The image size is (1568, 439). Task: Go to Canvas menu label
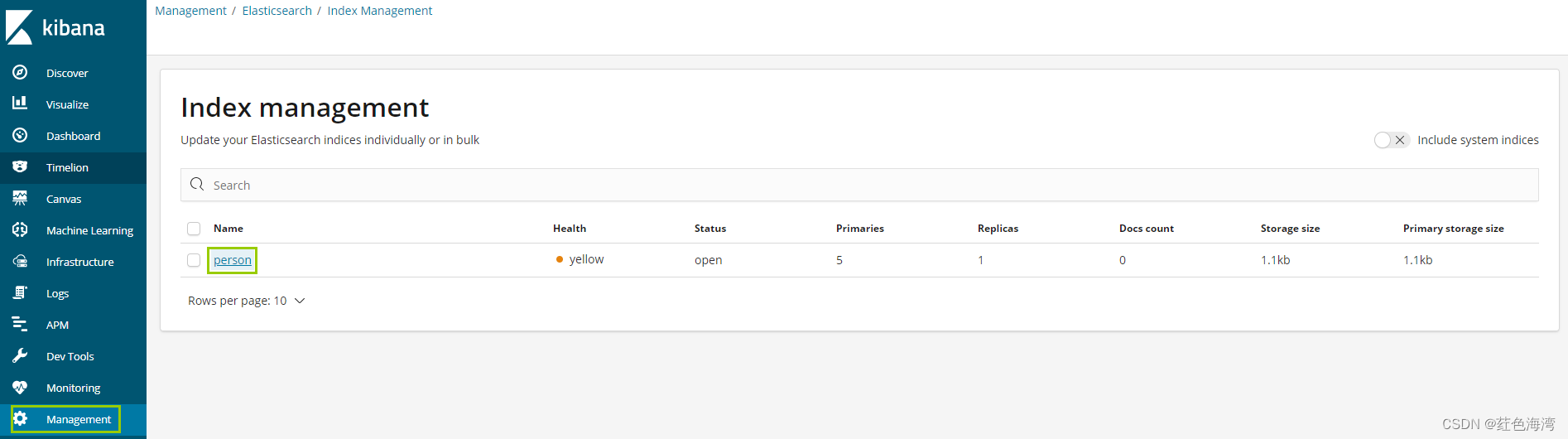[64, 199]
